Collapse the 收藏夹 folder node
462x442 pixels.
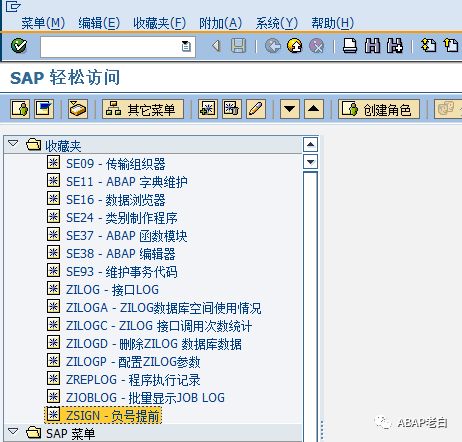(13, 144)
